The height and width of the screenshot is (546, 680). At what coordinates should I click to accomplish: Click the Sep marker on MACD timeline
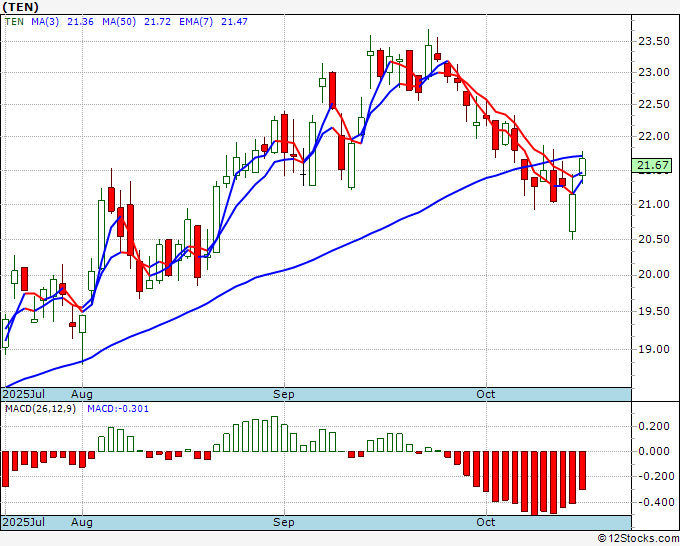pos(284,522)
